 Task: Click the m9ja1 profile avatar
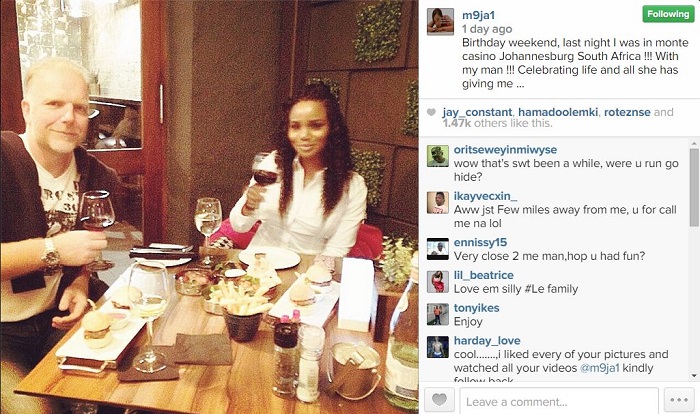(440, 21)
